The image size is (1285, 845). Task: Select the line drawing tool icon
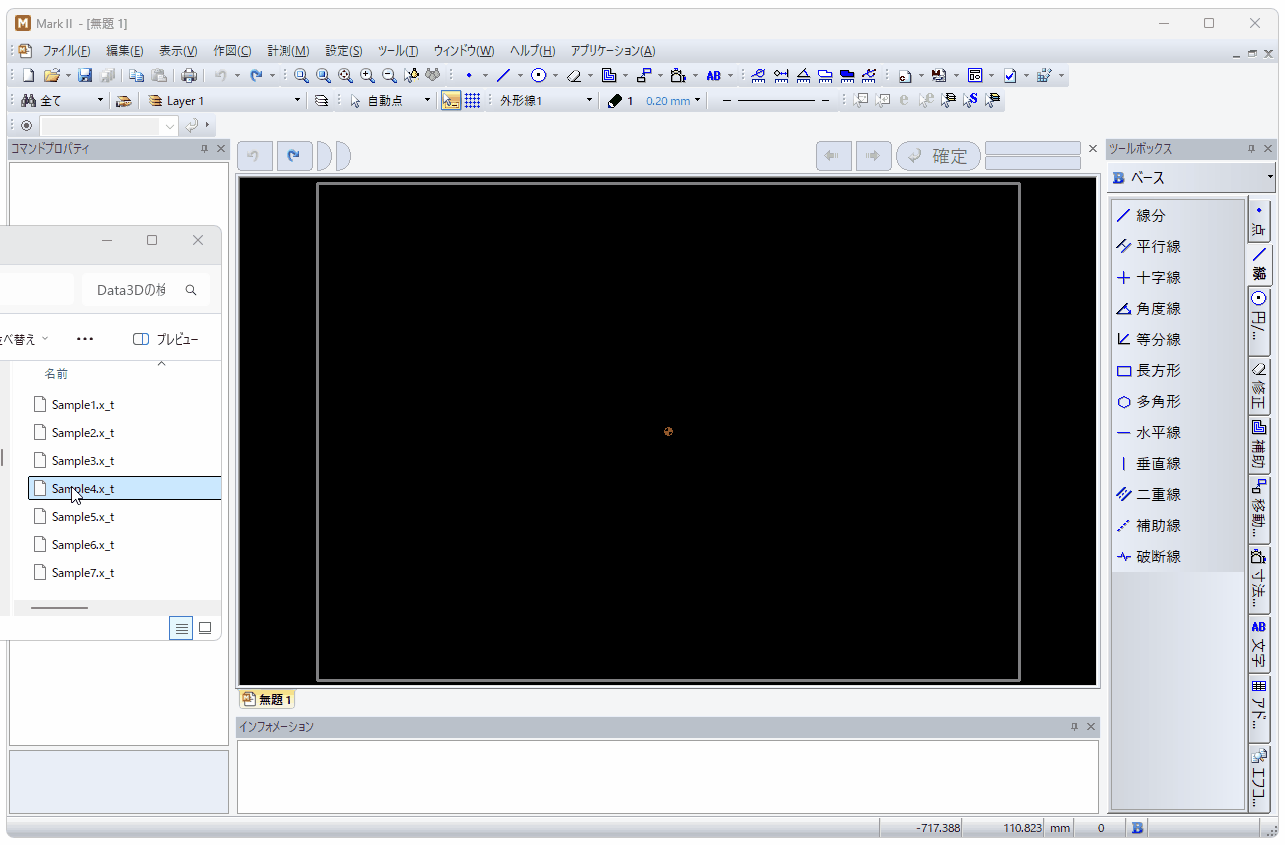pyautogui.click(x=503, y=75)
